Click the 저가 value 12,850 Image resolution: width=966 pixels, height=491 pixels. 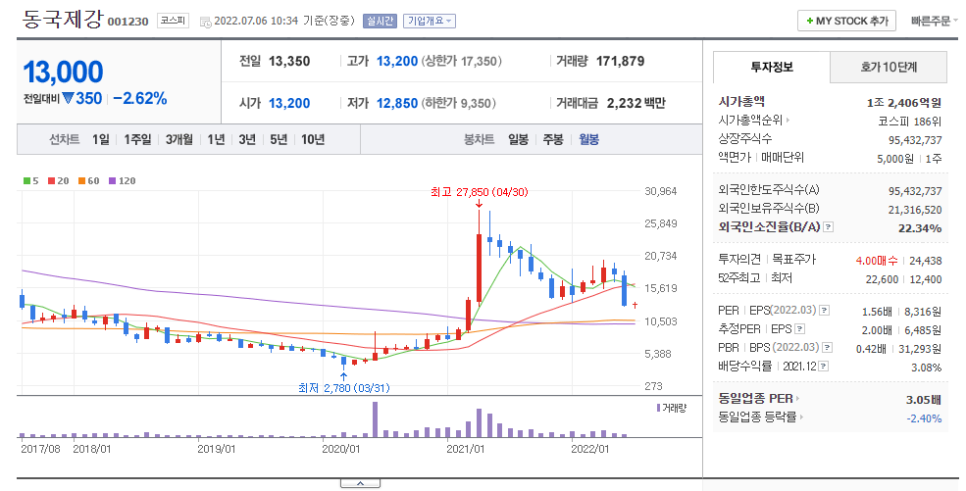coord(397,103)
